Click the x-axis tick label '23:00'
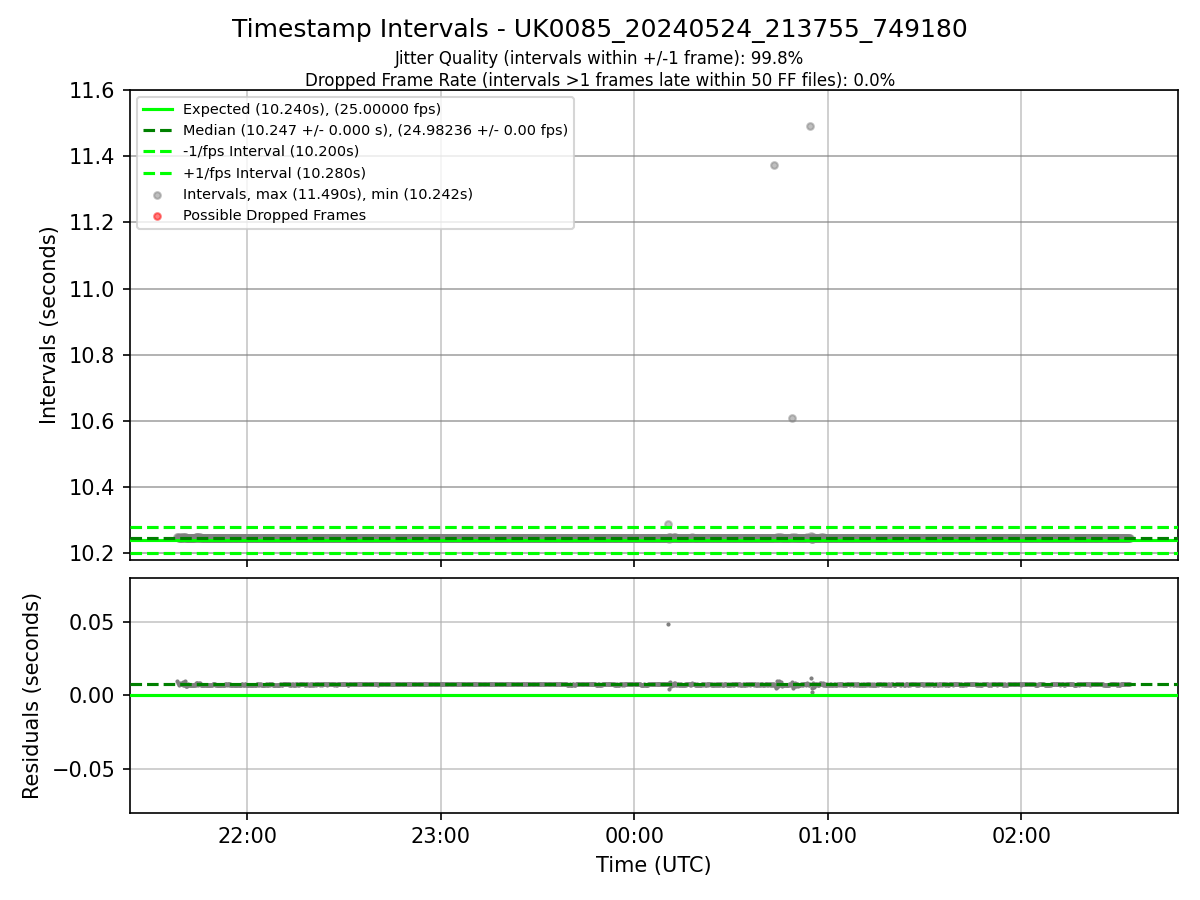 tap(440, 835)
